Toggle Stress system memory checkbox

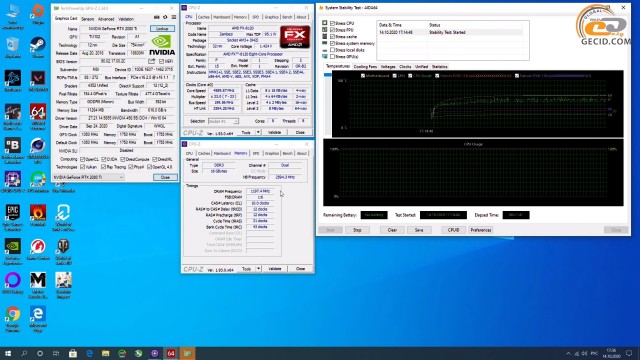click(x=332, y=43)
